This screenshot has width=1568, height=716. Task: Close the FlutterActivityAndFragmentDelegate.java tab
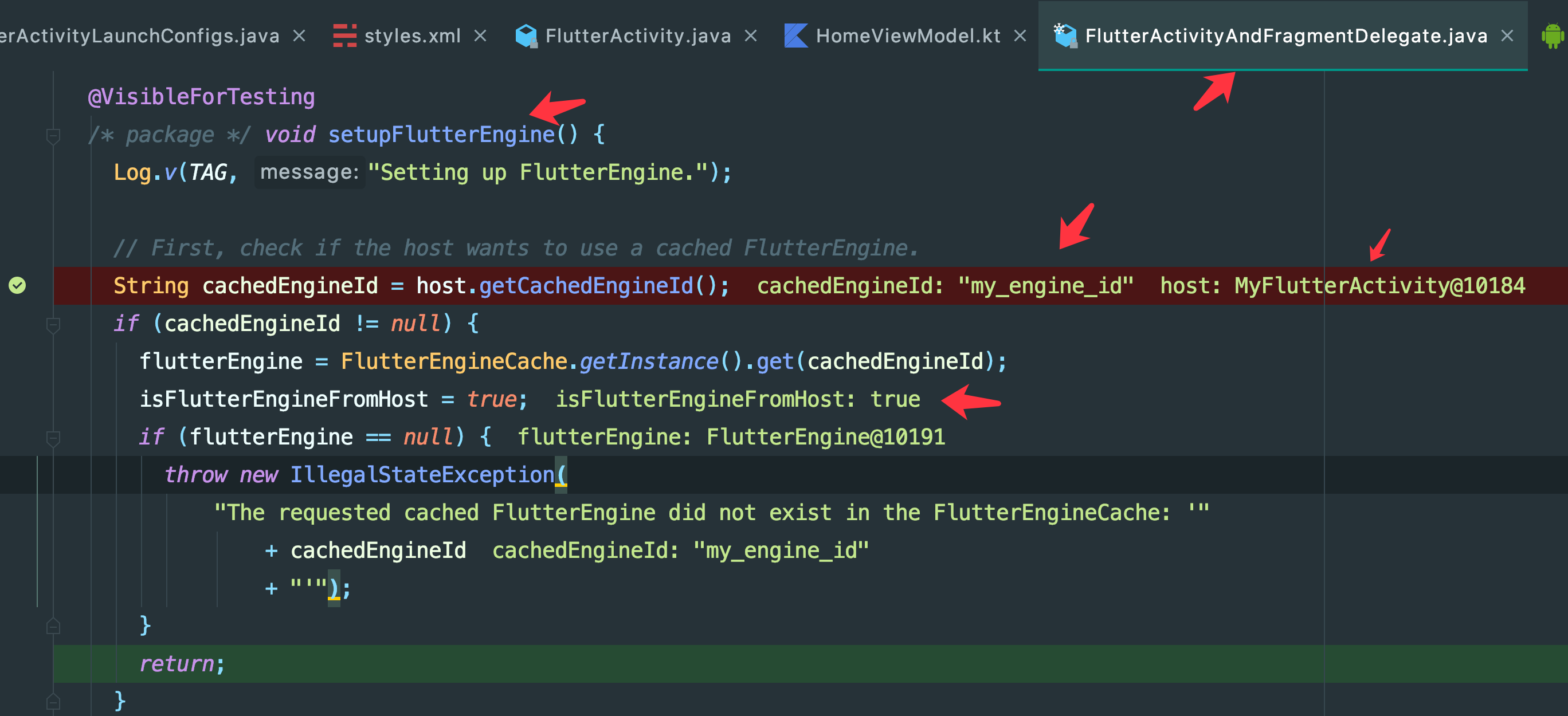1507,37
